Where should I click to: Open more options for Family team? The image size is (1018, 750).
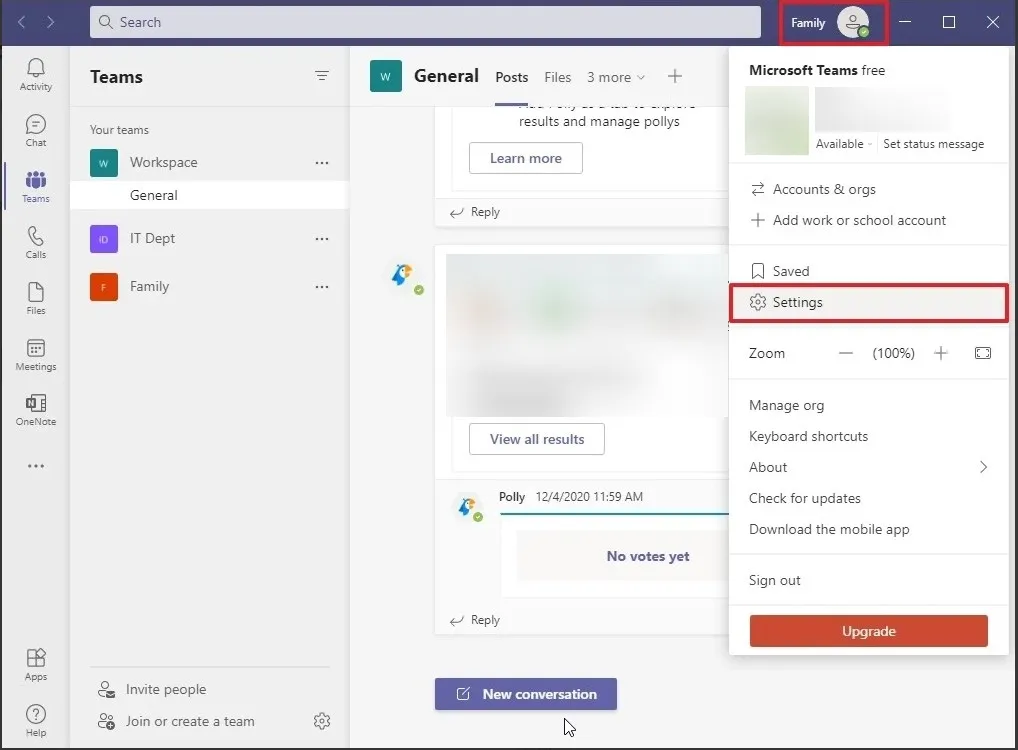(x=321, y=286)
